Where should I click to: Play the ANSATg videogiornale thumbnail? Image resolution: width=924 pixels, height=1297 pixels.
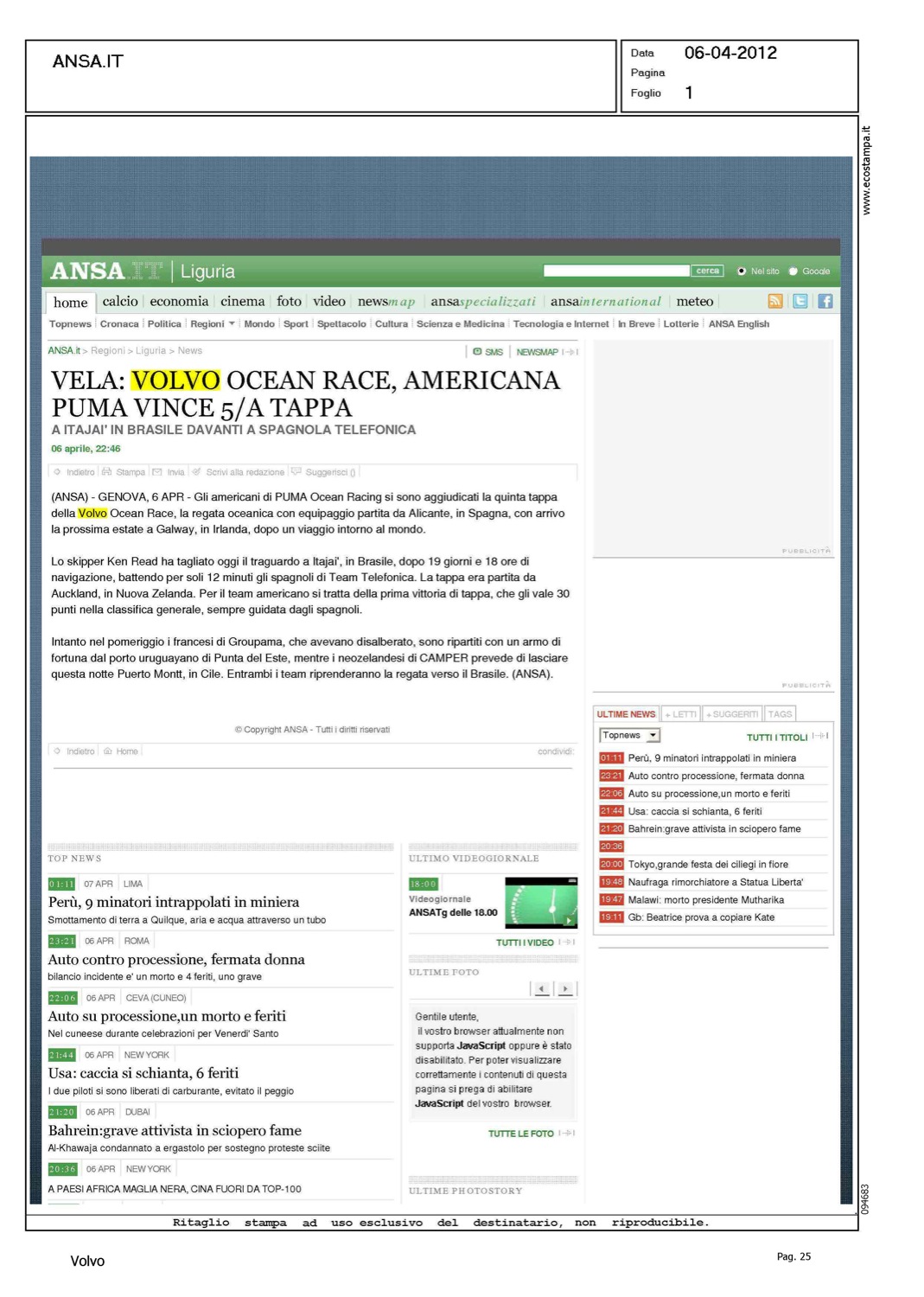[540, 903]
